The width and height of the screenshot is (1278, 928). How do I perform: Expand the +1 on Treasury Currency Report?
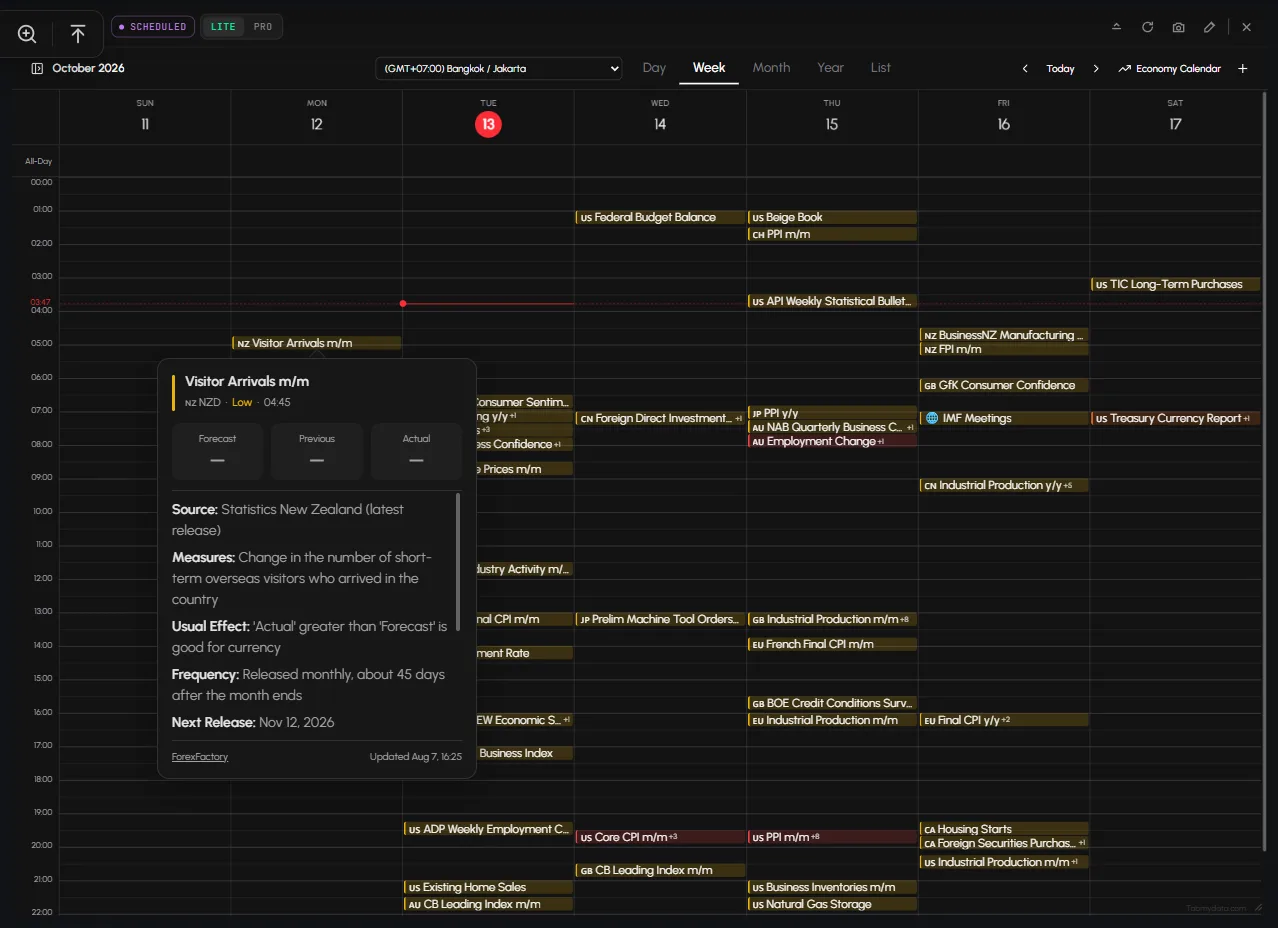click(1247, 419)
